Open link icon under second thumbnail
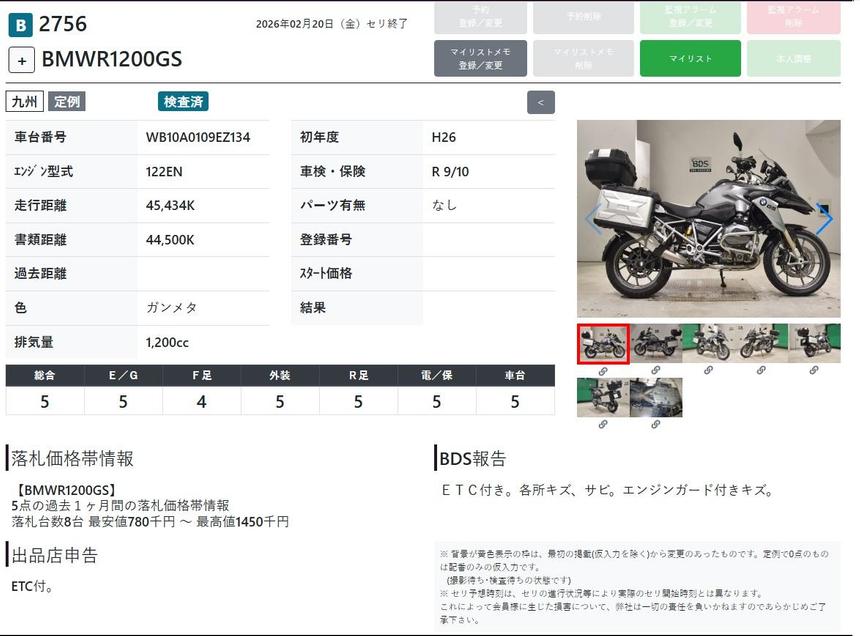This screenshot has width=860, height=636. (x=656, y=371)
